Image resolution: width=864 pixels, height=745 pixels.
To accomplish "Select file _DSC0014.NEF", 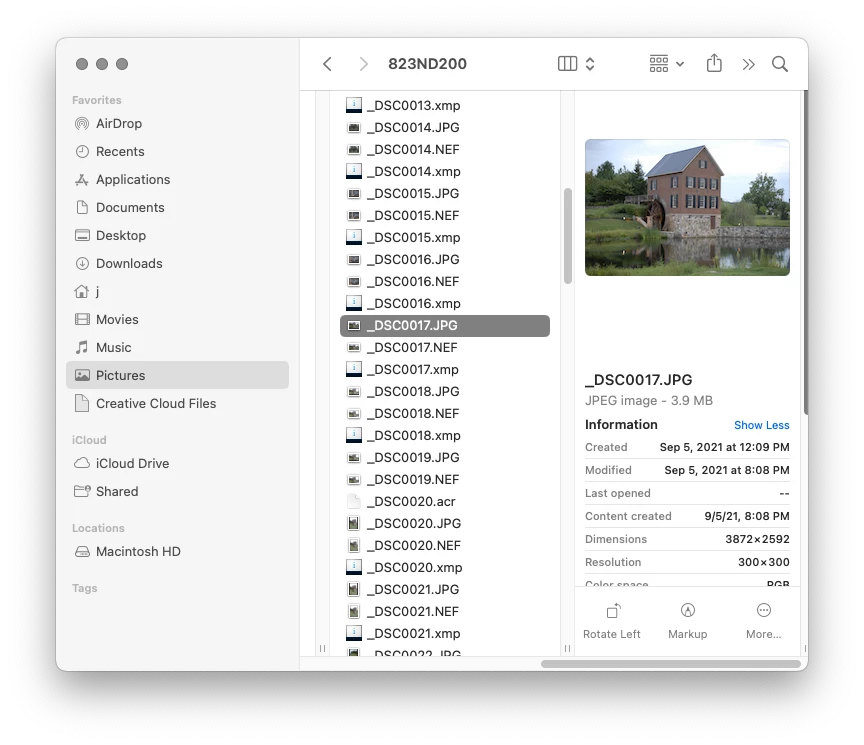I will coord(445,149).
